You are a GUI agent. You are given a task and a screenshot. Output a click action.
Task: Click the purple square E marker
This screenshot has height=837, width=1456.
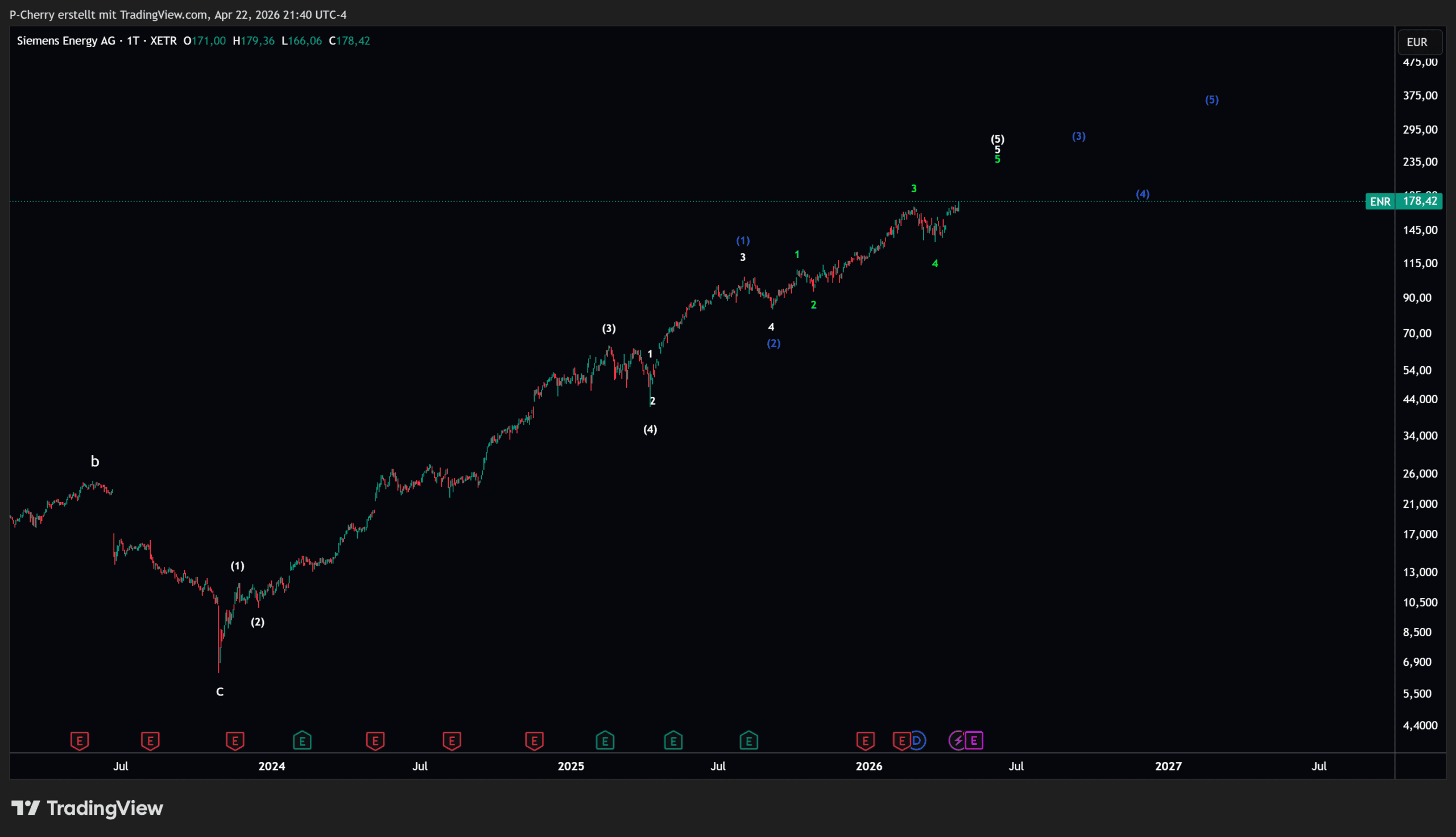pyautogui.click(x=974, y=740)
